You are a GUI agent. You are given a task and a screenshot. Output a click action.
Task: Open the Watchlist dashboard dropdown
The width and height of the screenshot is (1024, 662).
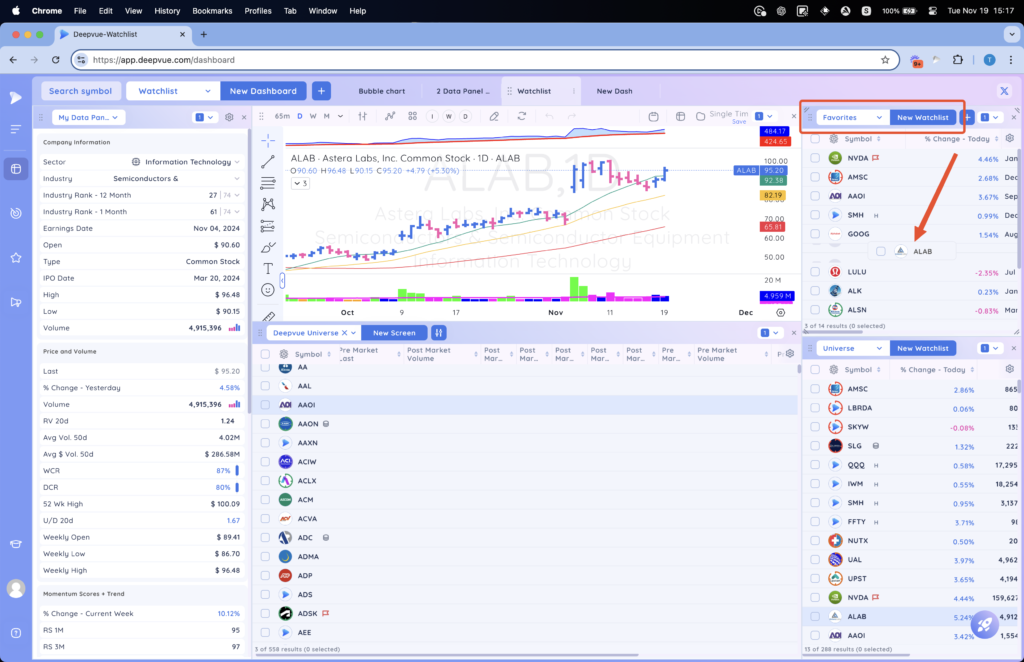(x=173, y=91)
